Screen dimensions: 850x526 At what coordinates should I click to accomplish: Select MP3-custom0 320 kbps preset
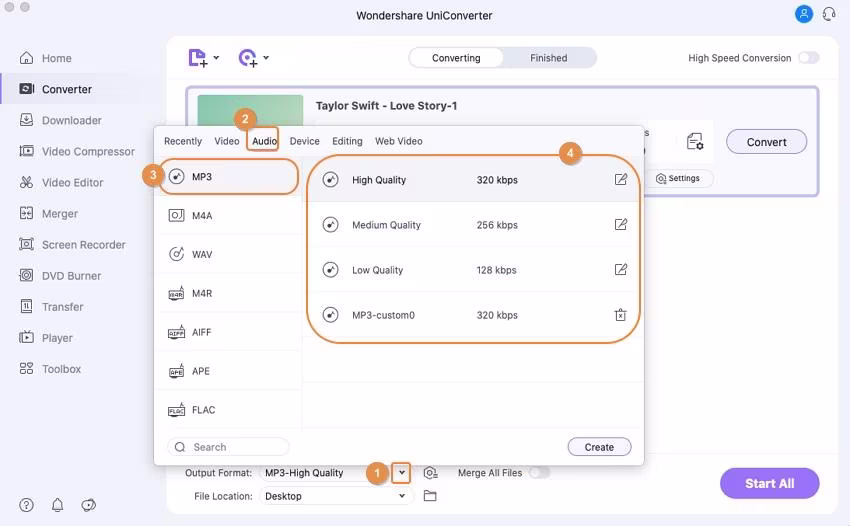pyautogui.click(x=473, y=315)
